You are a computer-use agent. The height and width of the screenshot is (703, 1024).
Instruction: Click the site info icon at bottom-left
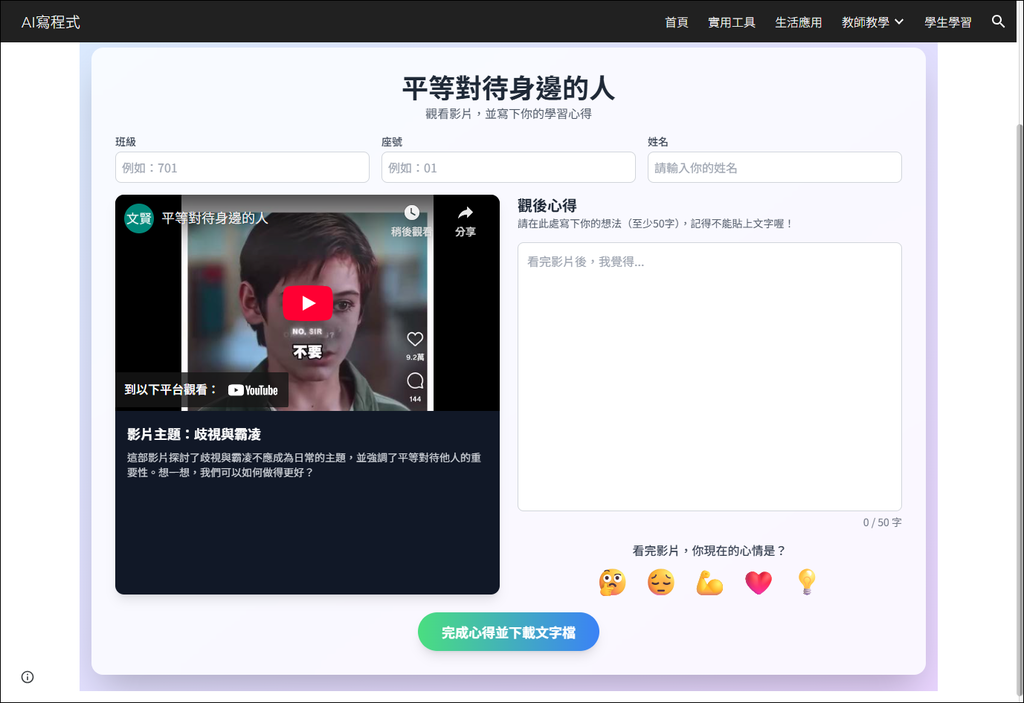pyautogui.click(x=27, y=677)
